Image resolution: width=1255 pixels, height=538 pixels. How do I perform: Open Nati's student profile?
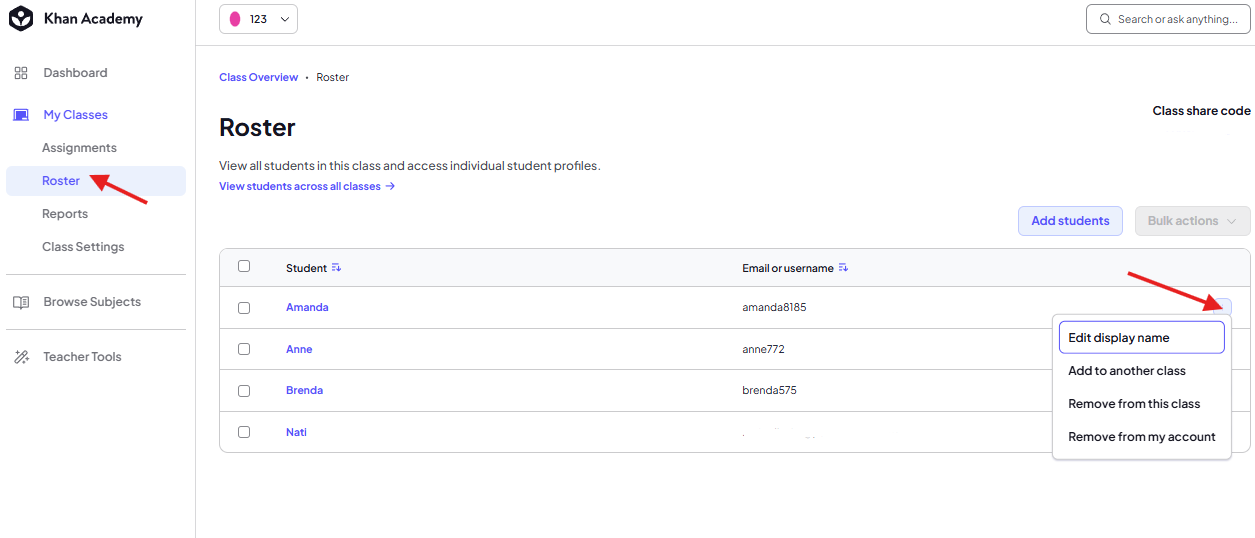coord(296,432)
